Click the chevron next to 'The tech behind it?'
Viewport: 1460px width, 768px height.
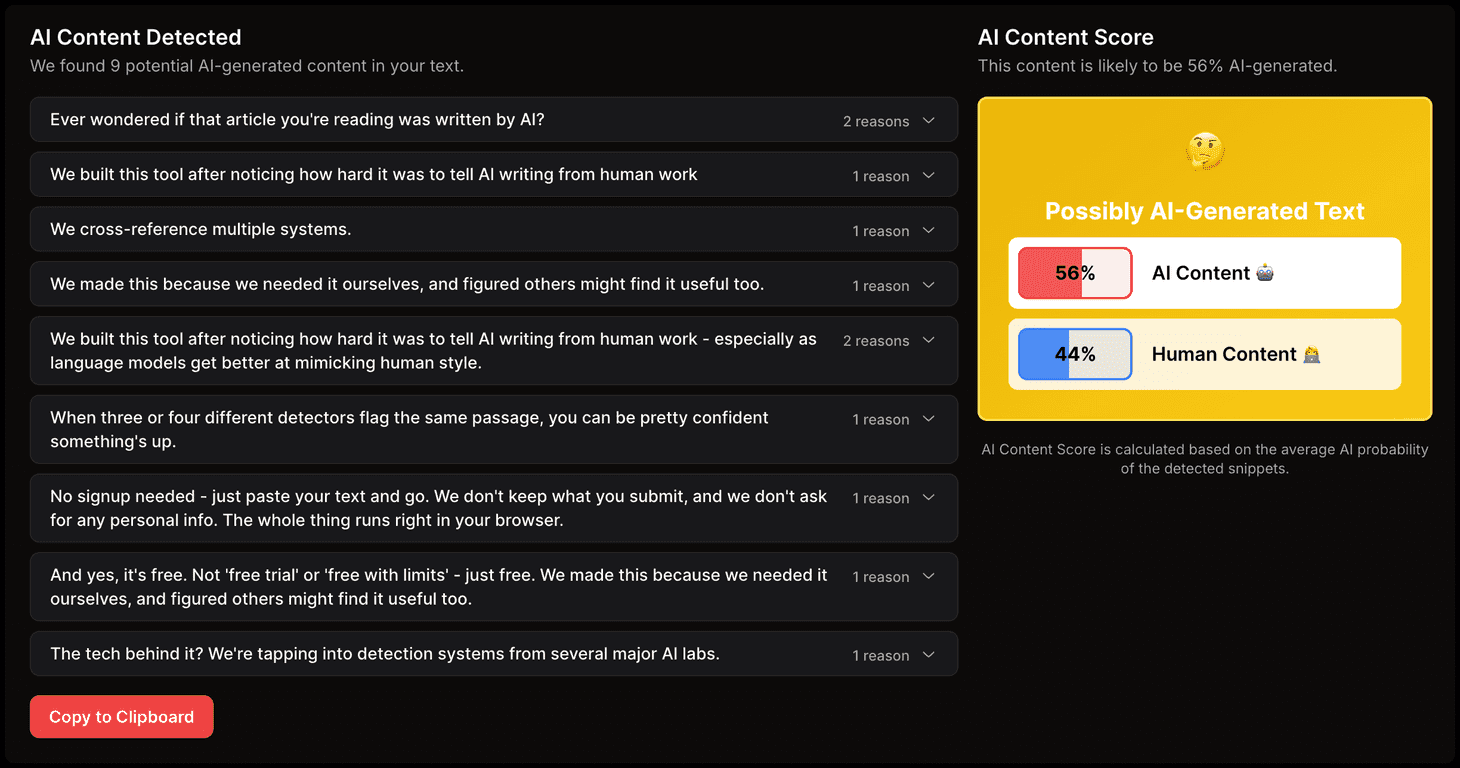pyautogui.click(x=927, y=654)
